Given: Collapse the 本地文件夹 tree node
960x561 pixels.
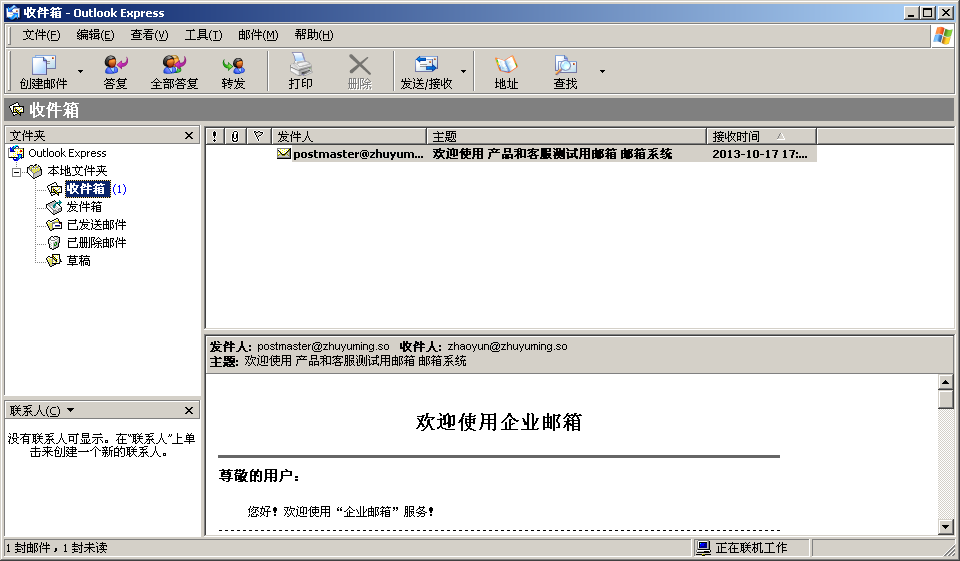Looking at the screenshot, I should click(16, 172).
